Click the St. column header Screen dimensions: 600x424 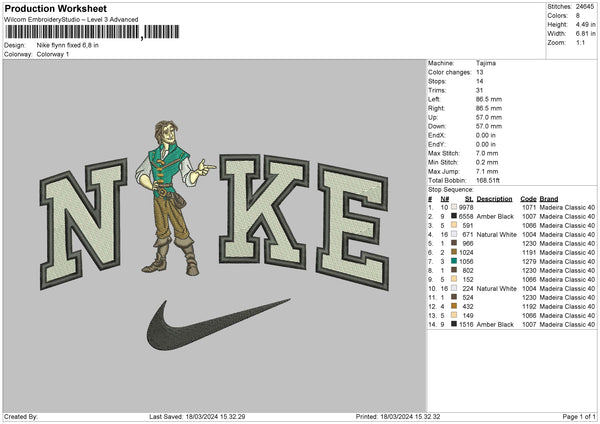[468, 198]
